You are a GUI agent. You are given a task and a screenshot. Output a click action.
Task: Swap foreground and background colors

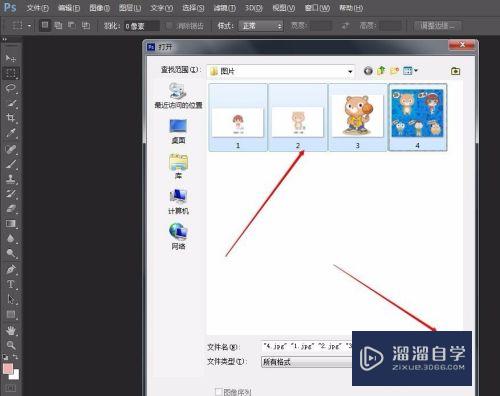(15, 357)
